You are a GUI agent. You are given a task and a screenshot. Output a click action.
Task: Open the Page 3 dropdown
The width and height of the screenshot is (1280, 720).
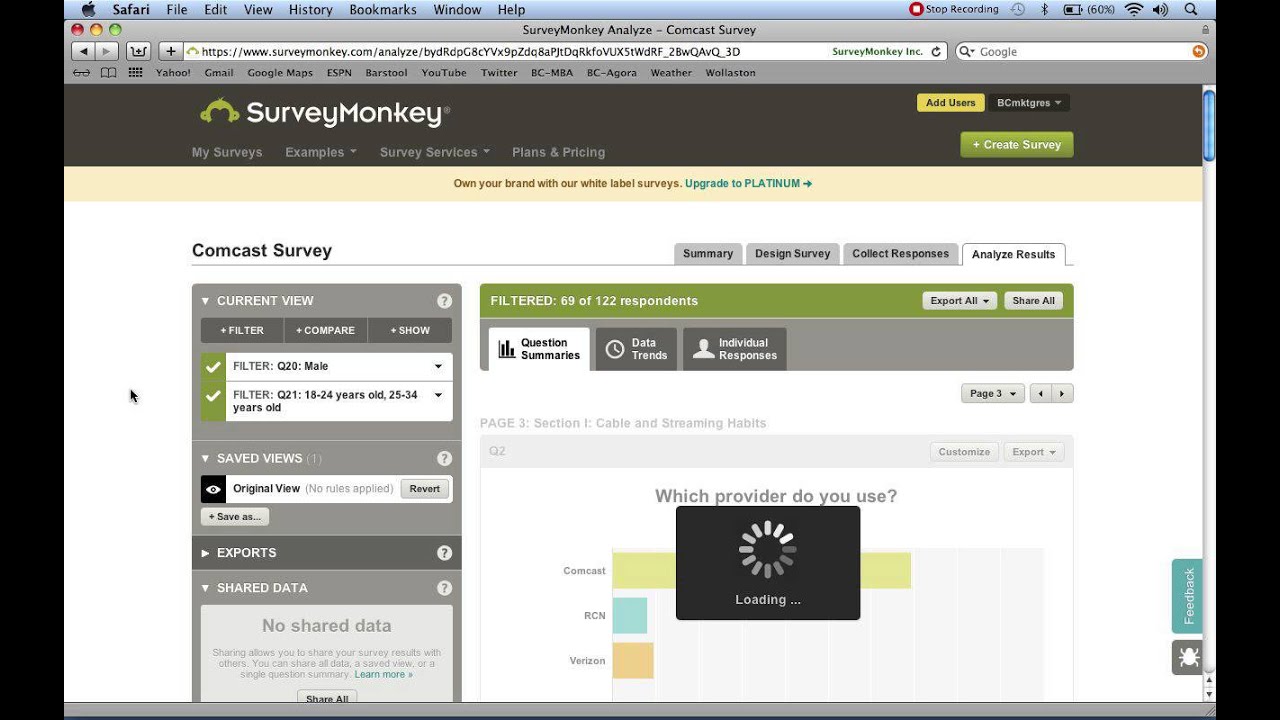tap(993, 394)
